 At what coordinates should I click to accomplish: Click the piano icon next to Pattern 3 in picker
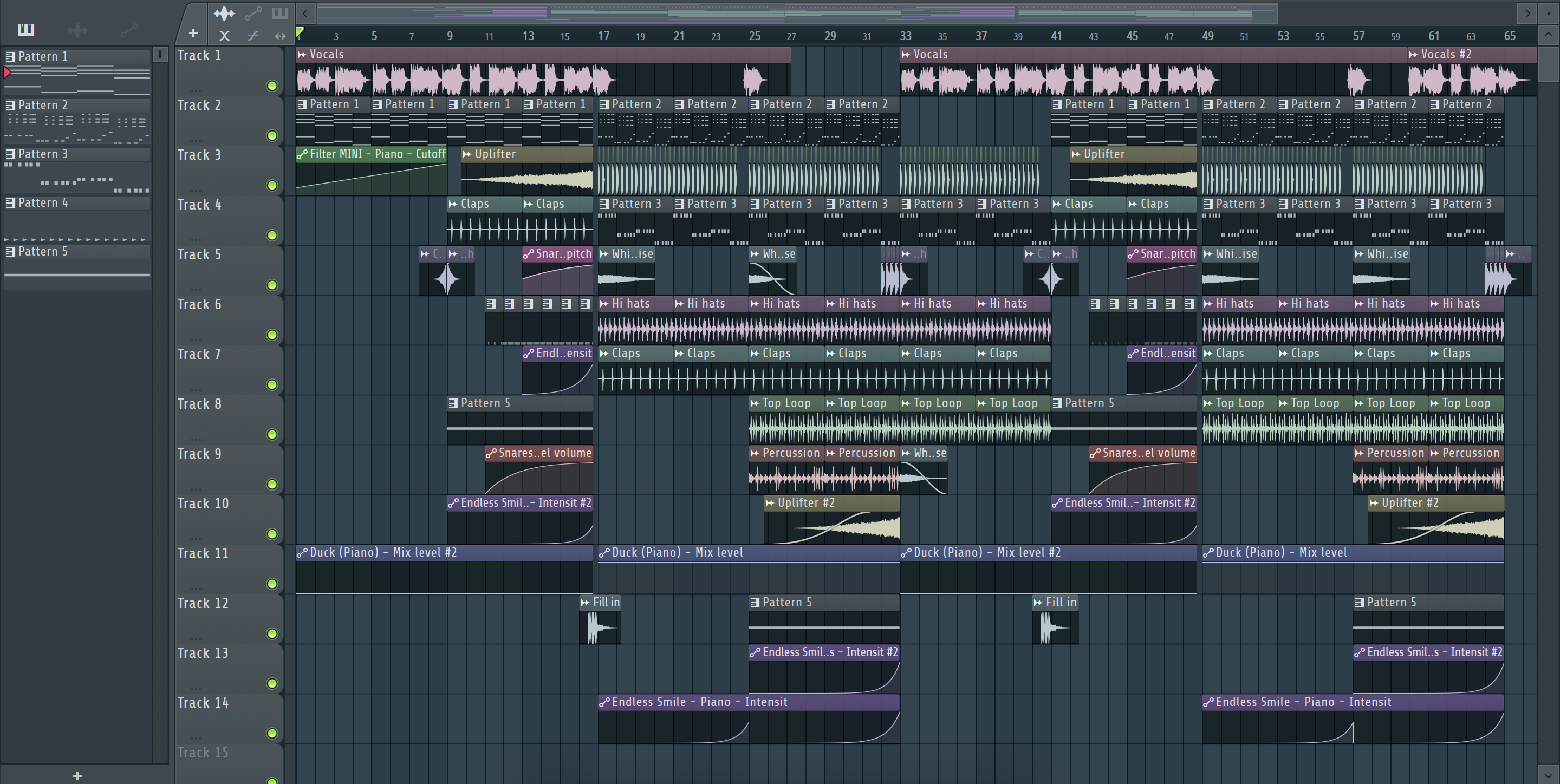[10, 154]
